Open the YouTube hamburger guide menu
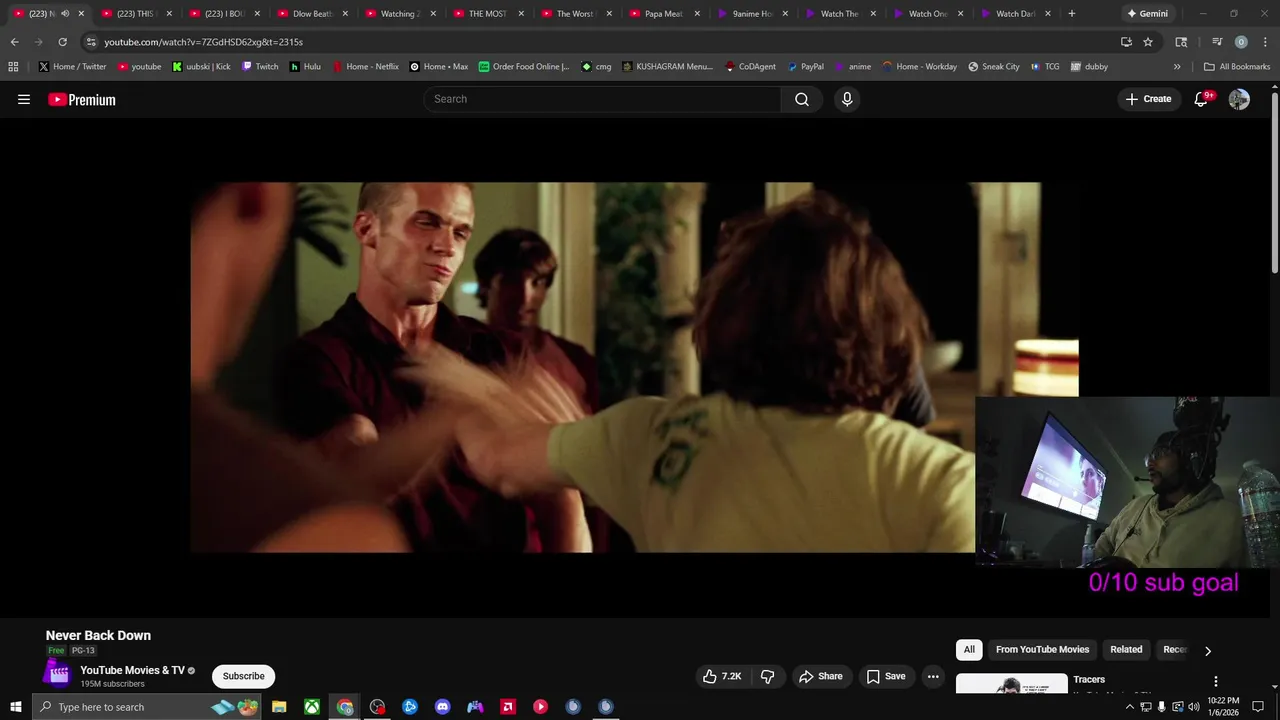1280x720 pixels. click(24, 99)
